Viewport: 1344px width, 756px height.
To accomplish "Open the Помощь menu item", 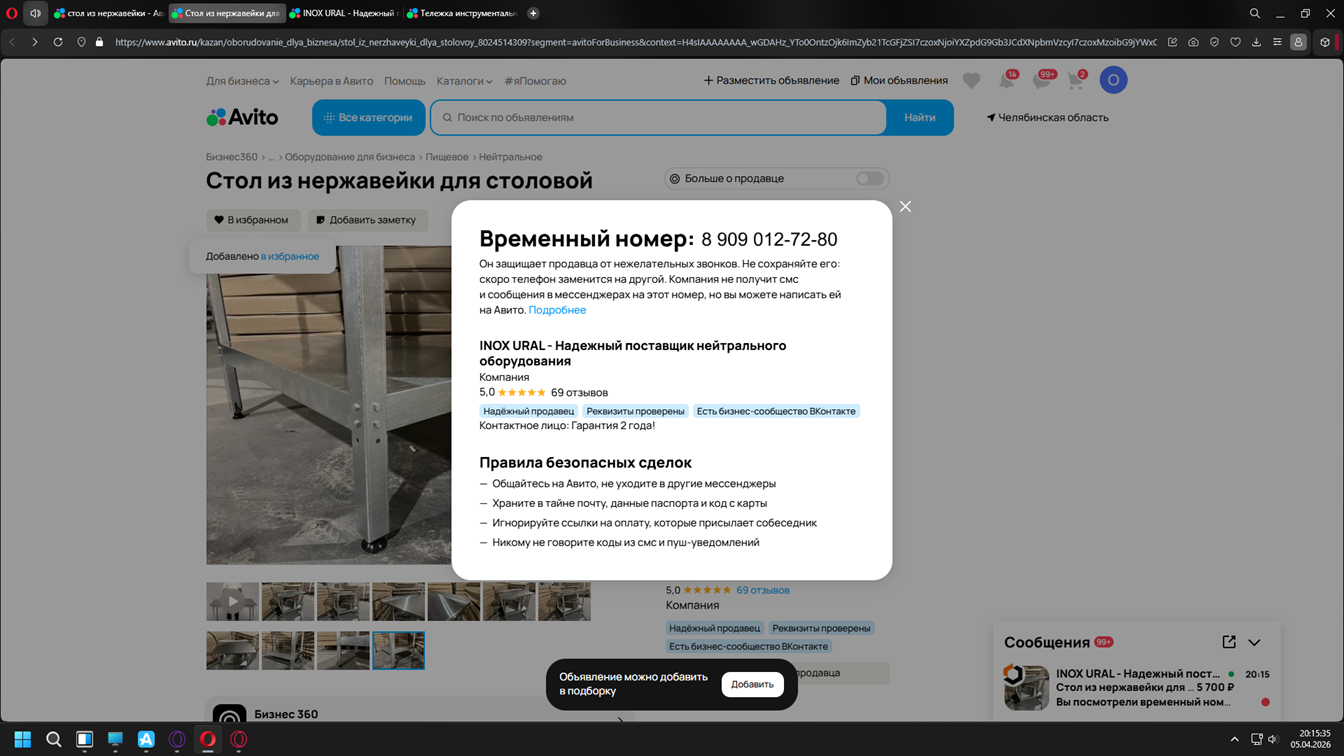I will pyautogui.click(x=405, y=81).
